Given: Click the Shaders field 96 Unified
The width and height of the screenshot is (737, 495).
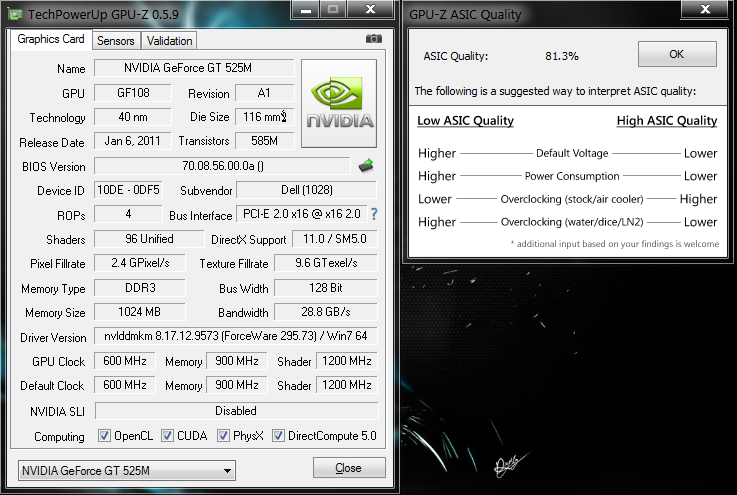Looking at the screenshot, I should tap(149, 239).
